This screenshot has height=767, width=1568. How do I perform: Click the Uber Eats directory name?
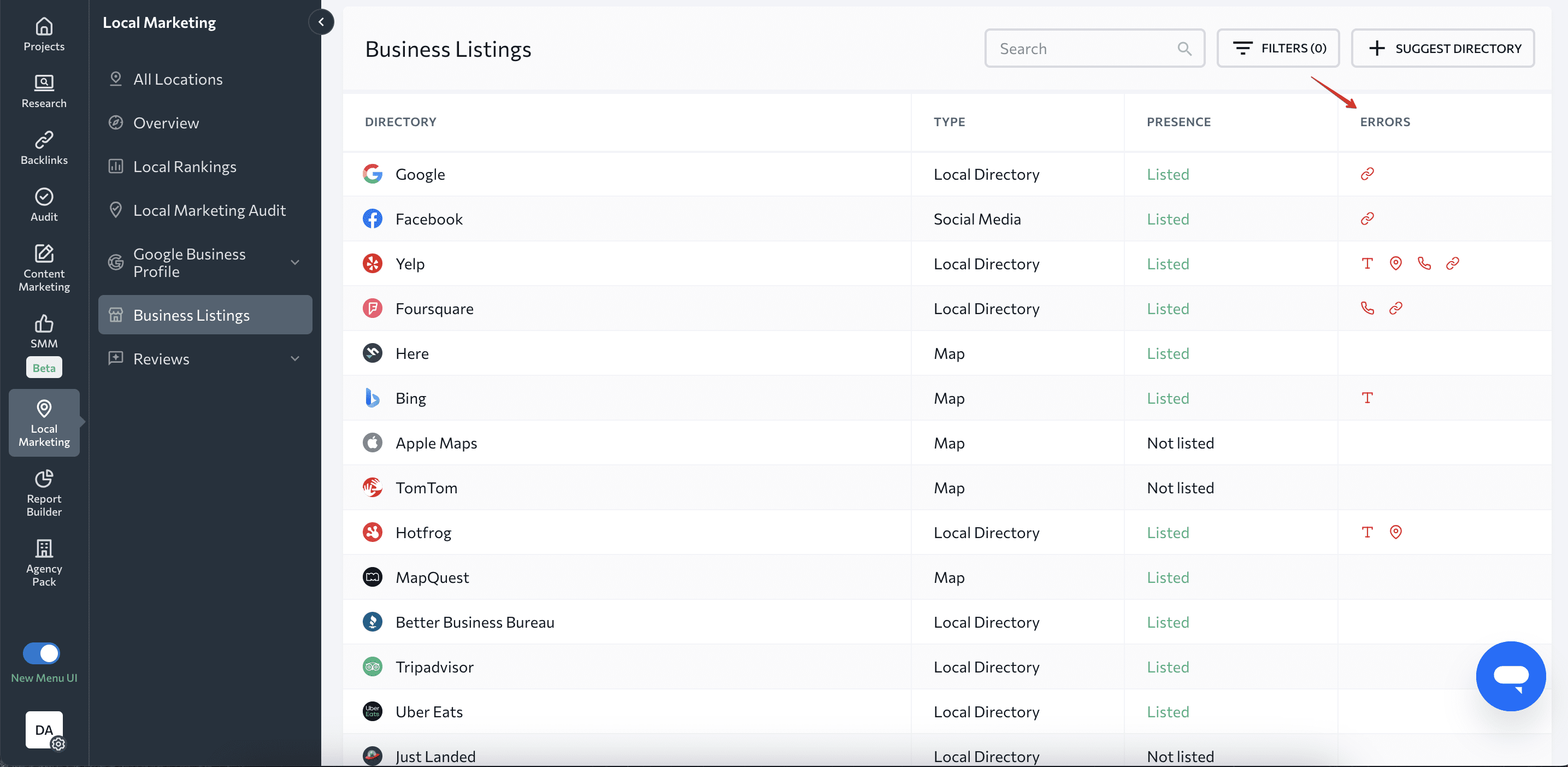[429, 712]
